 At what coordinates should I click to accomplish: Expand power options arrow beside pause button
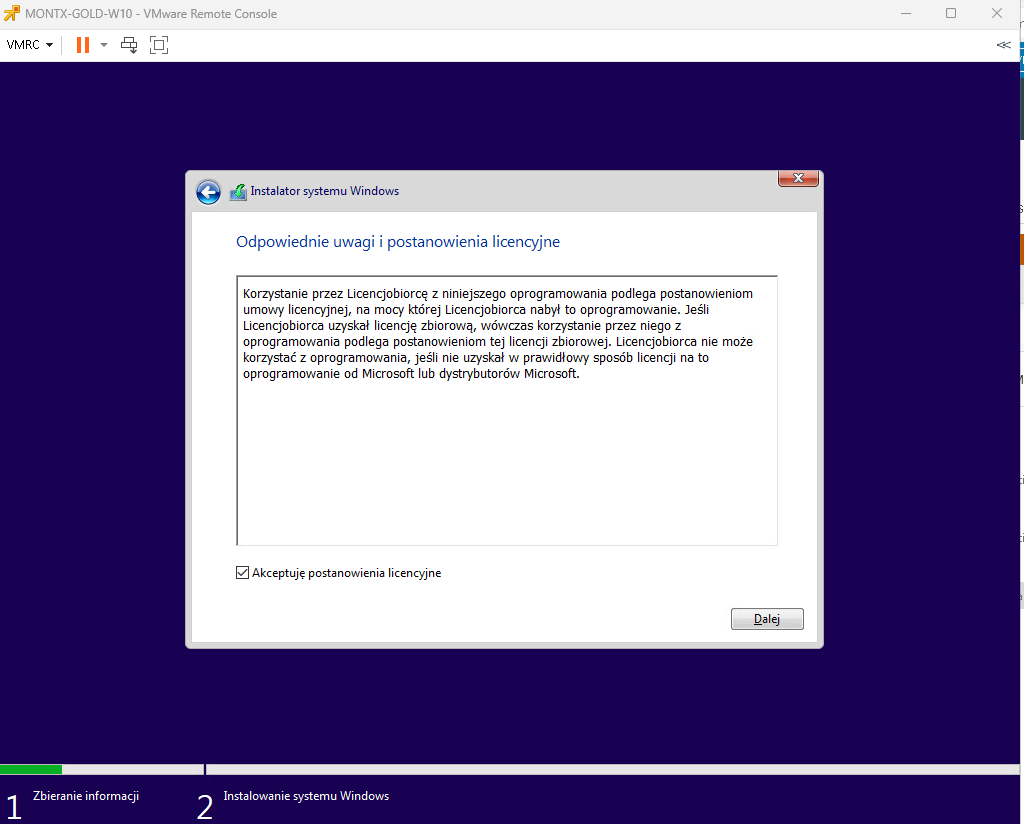click(104, 45)
